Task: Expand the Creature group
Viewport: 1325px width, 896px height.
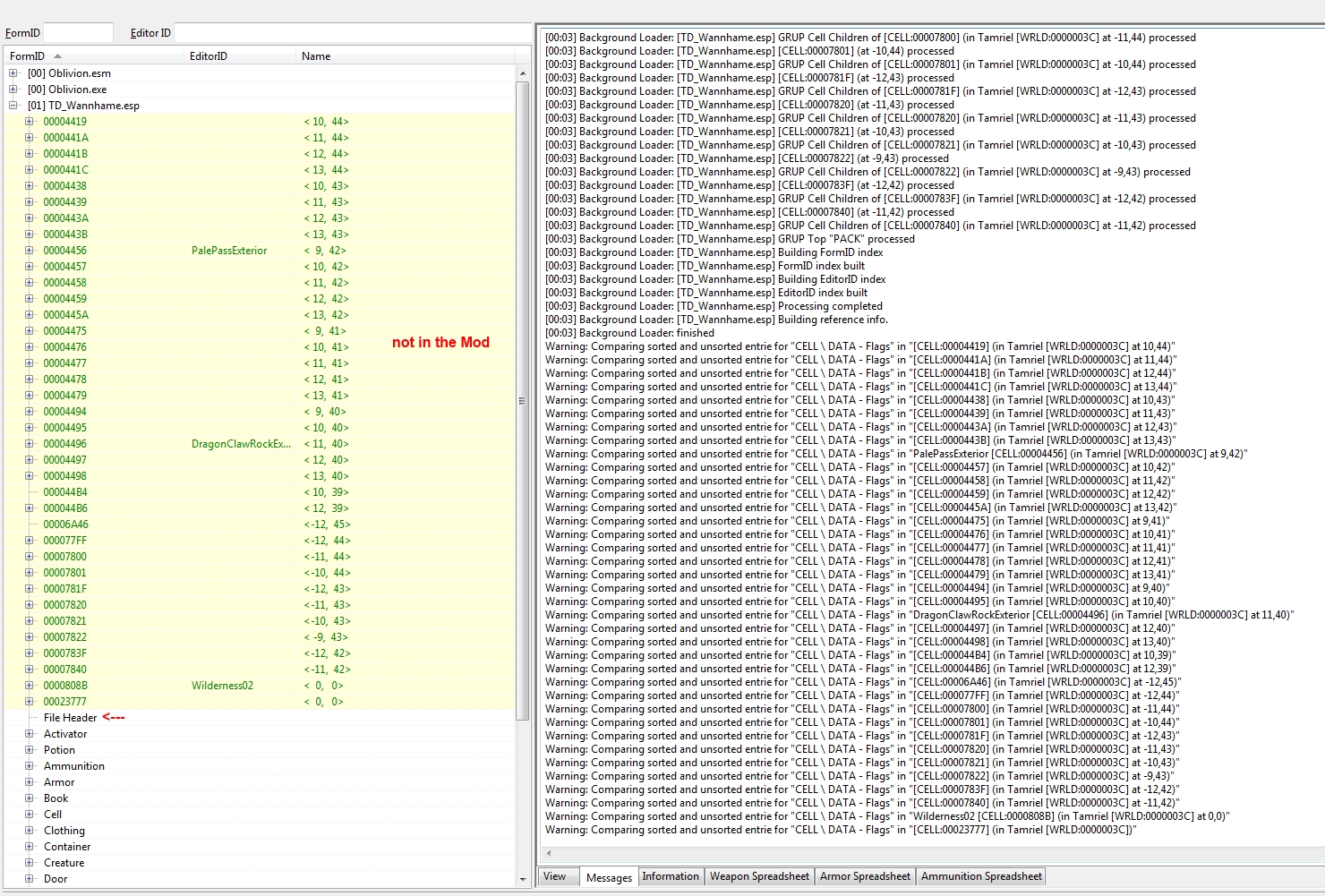Action: [30, 863]
